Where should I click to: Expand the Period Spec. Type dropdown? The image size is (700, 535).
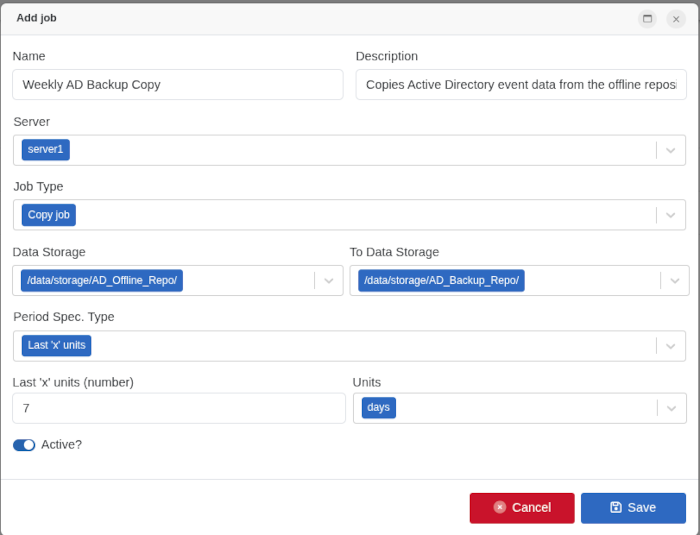671,346
